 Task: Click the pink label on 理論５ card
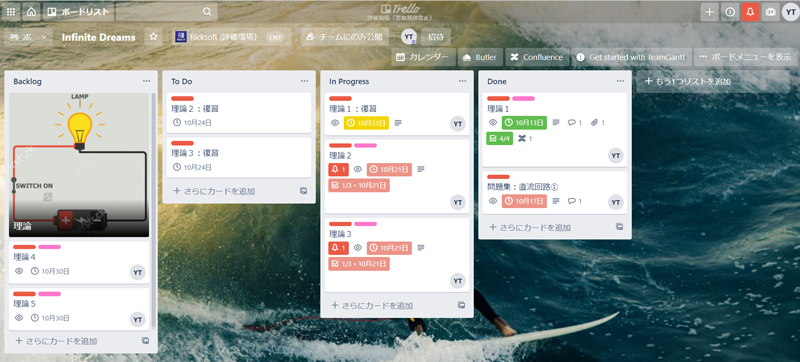point(49,294)
